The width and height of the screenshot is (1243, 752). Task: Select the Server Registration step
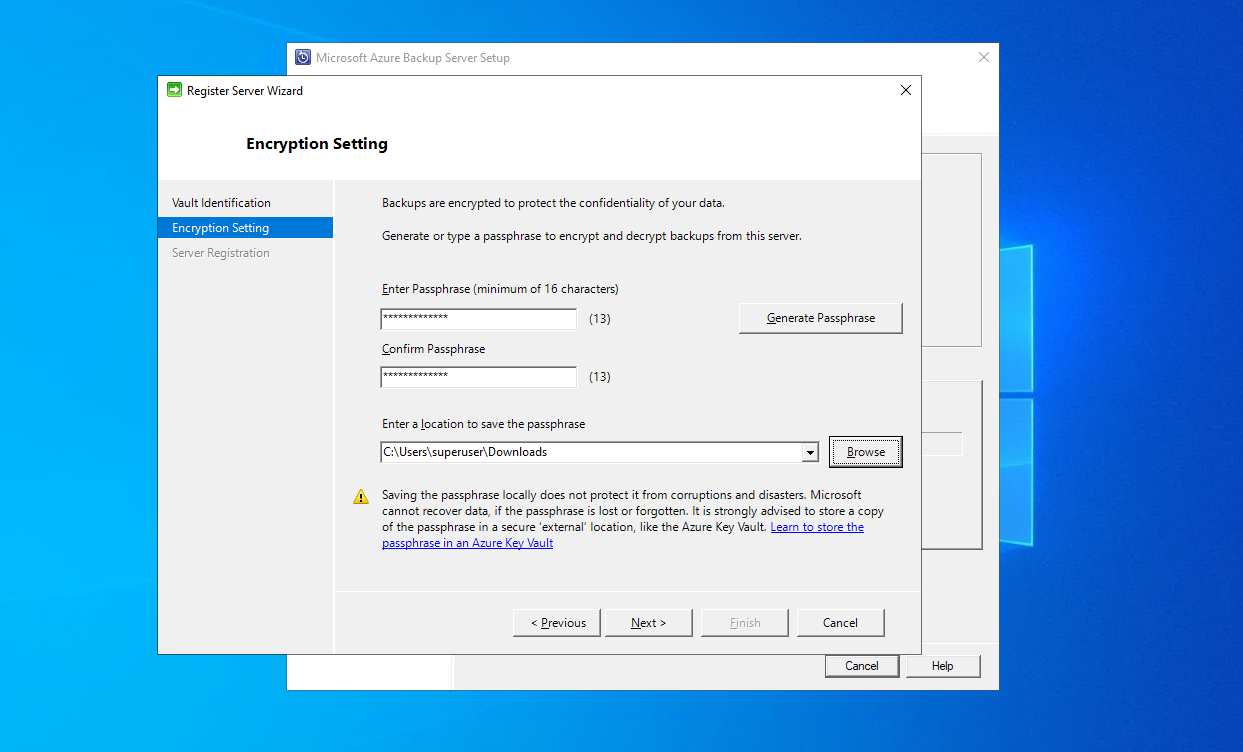[x=221, y=253]
